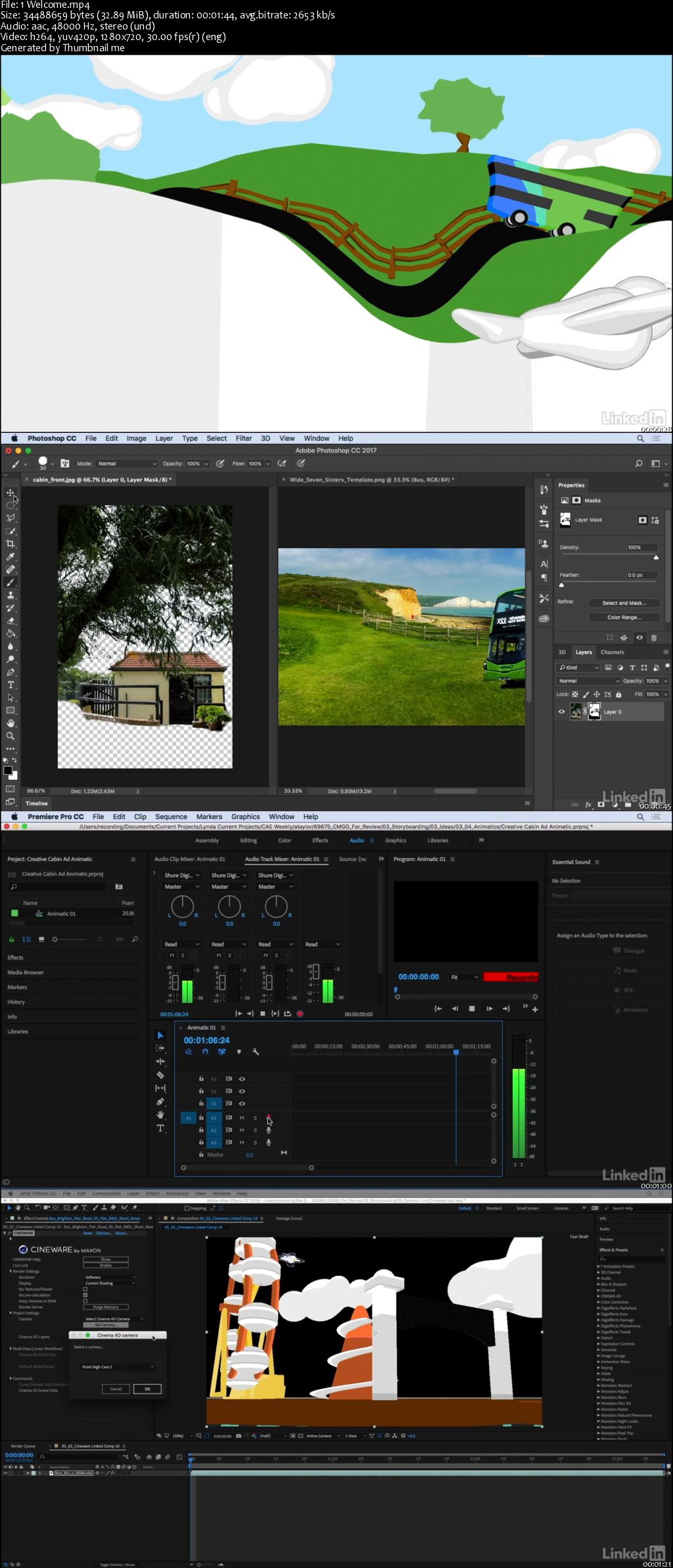Mute track A1 with the M button
This screenshot has width=673, height=1568.
tap(242, 1117)
